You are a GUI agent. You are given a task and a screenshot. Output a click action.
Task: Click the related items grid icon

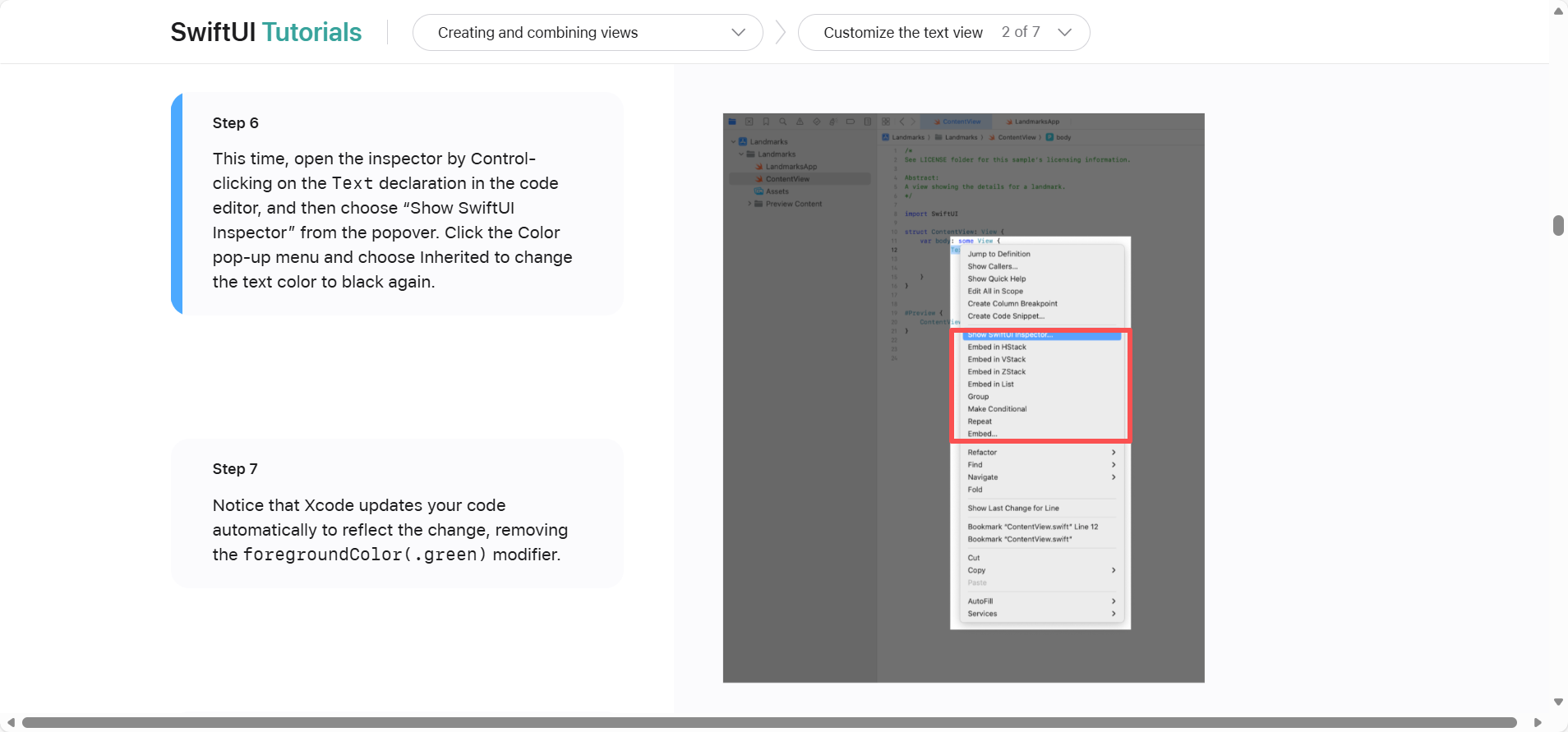(886, 122)
